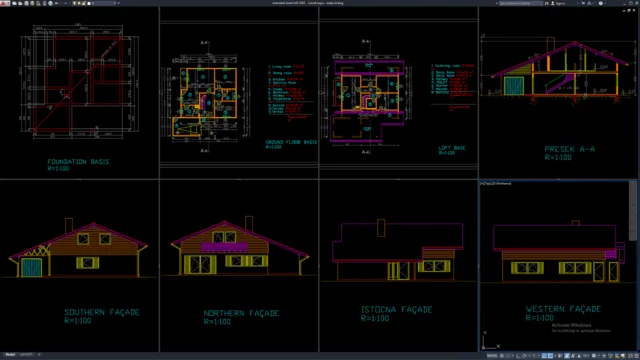Click the UCS icon in western facade viewport
Screen dimensions: 640x360
[x=491, y=340]
